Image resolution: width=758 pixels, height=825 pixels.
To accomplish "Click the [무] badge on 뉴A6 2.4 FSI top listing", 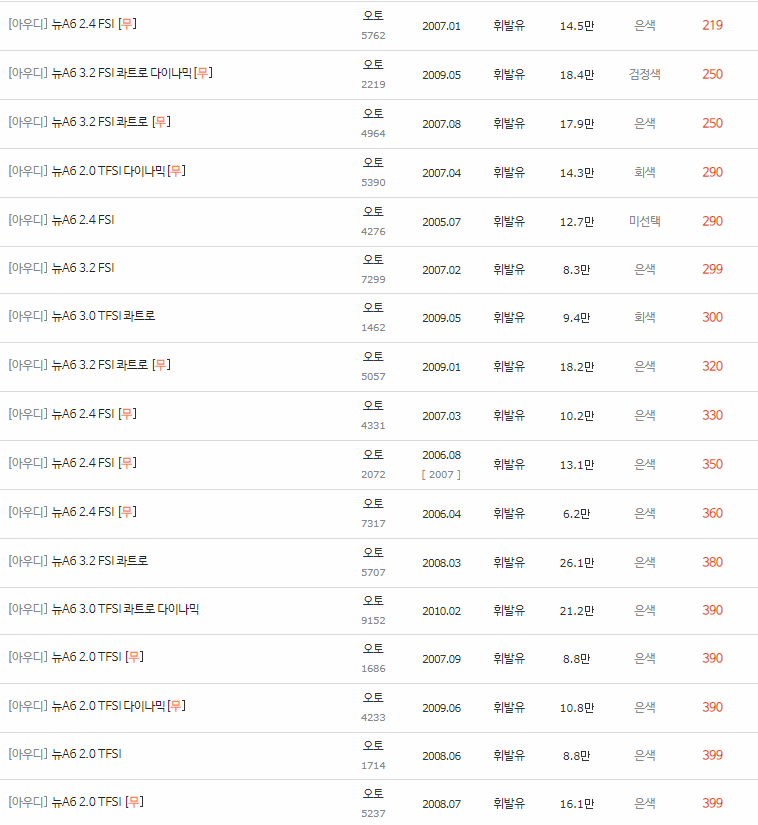I will 127,26.
